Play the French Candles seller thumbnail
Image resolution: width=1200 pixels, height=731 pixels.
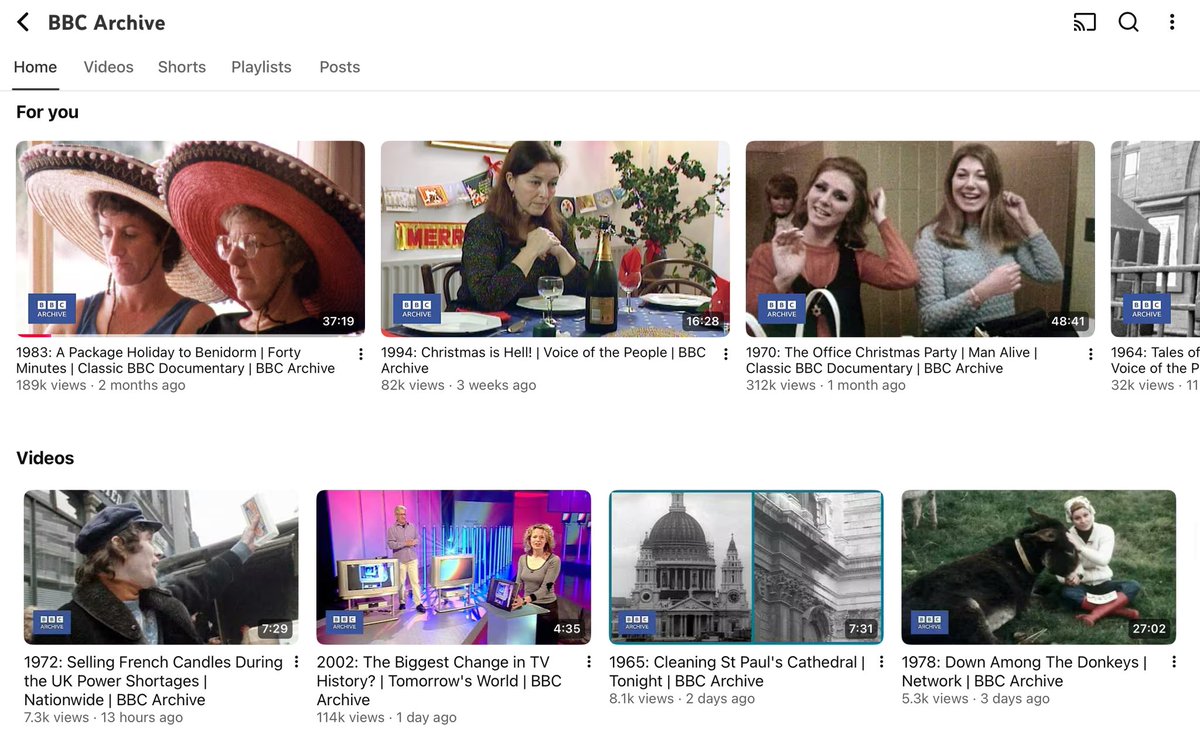point(161,567)
